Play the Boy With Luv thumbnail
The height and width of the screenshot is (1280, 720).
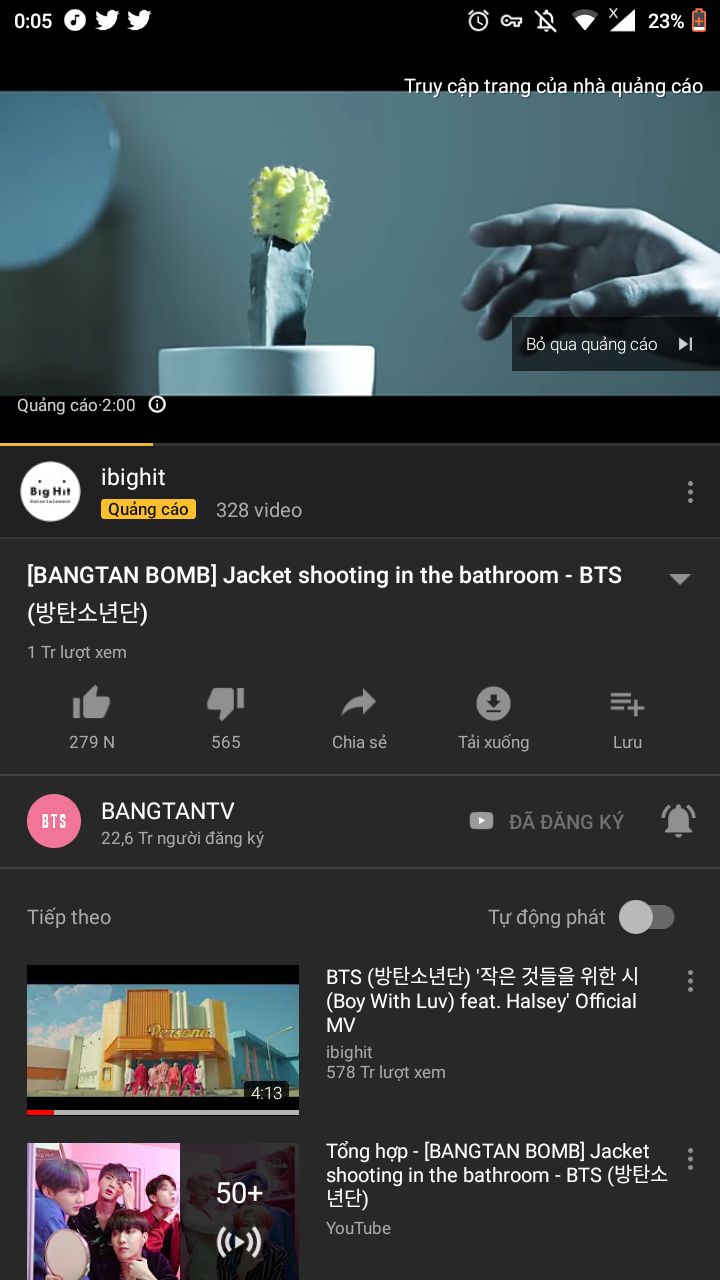click(x=163, y=1040)
